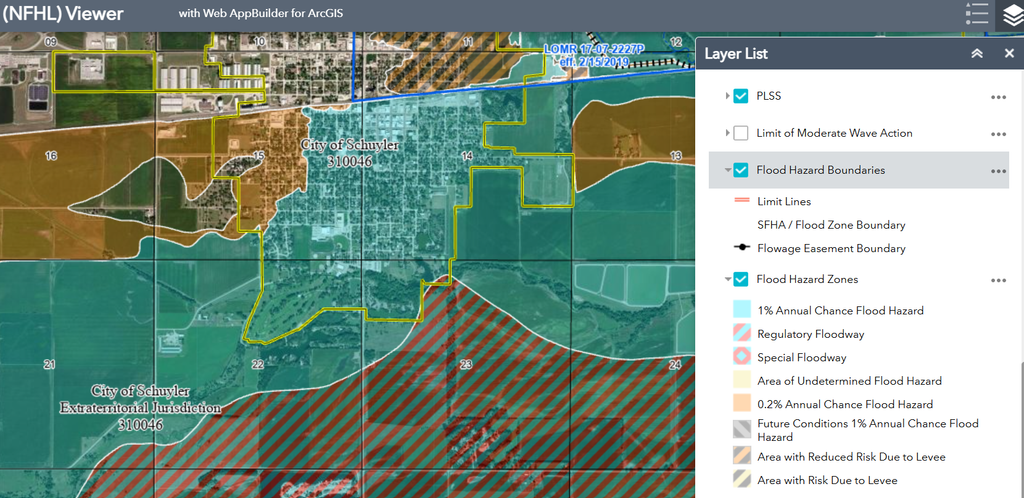Viewport: 1024px width, 498px height.
Task: Open Limit of Moderate Wave Action options menu
Action: pos(998,134)
